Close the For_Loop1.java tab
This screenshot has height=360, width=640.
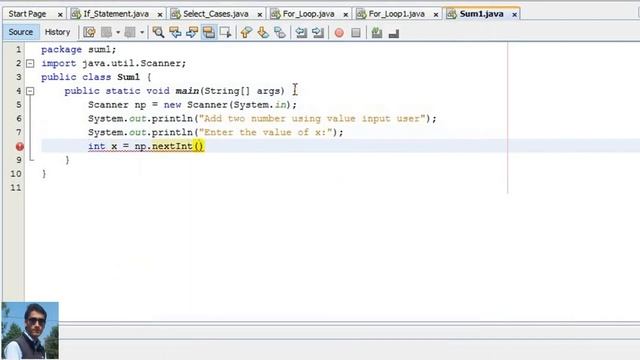click(436, 14)
